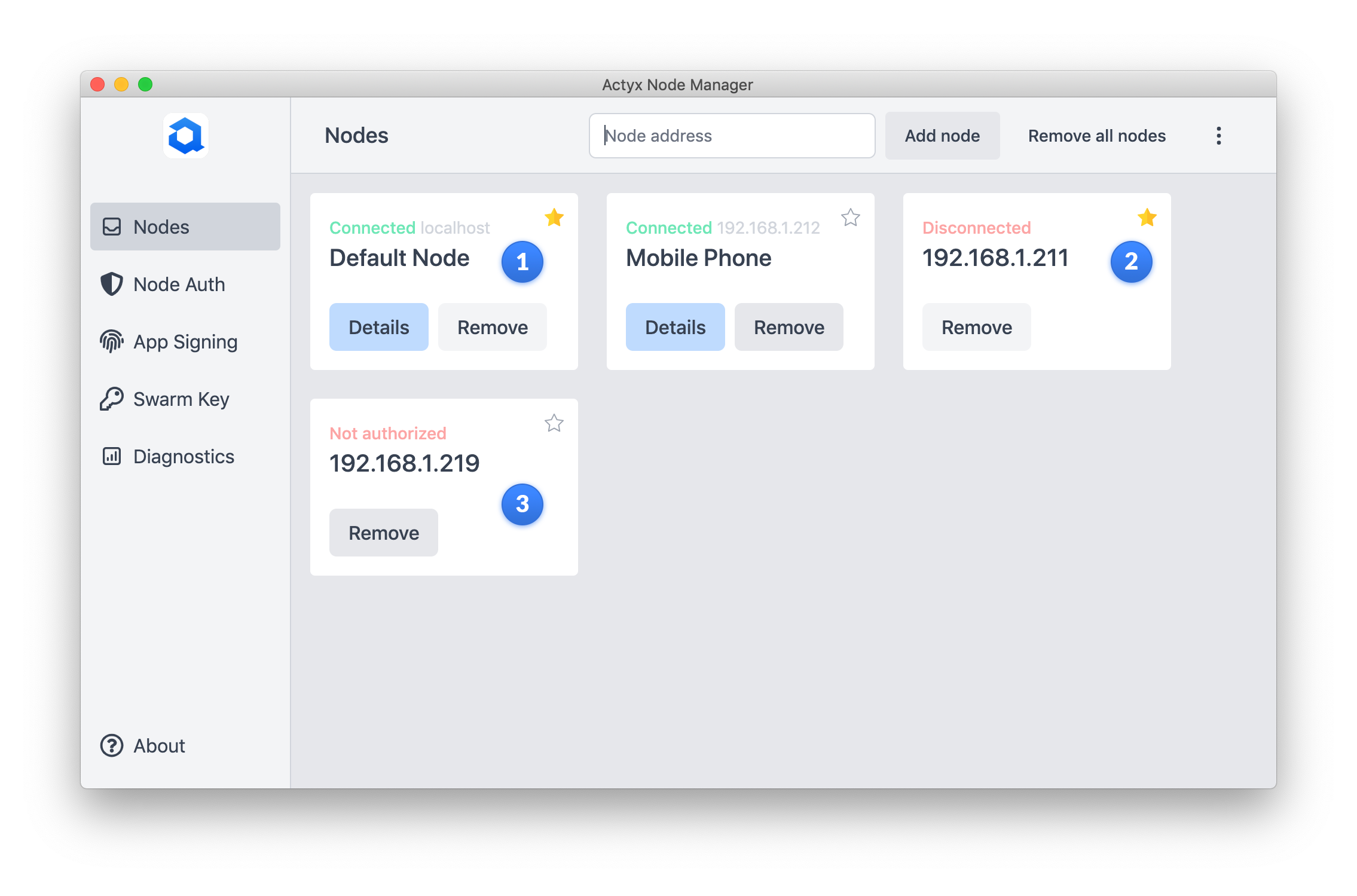
Task: Remove the 192.168.1.219 node
Action: [383, 532]
